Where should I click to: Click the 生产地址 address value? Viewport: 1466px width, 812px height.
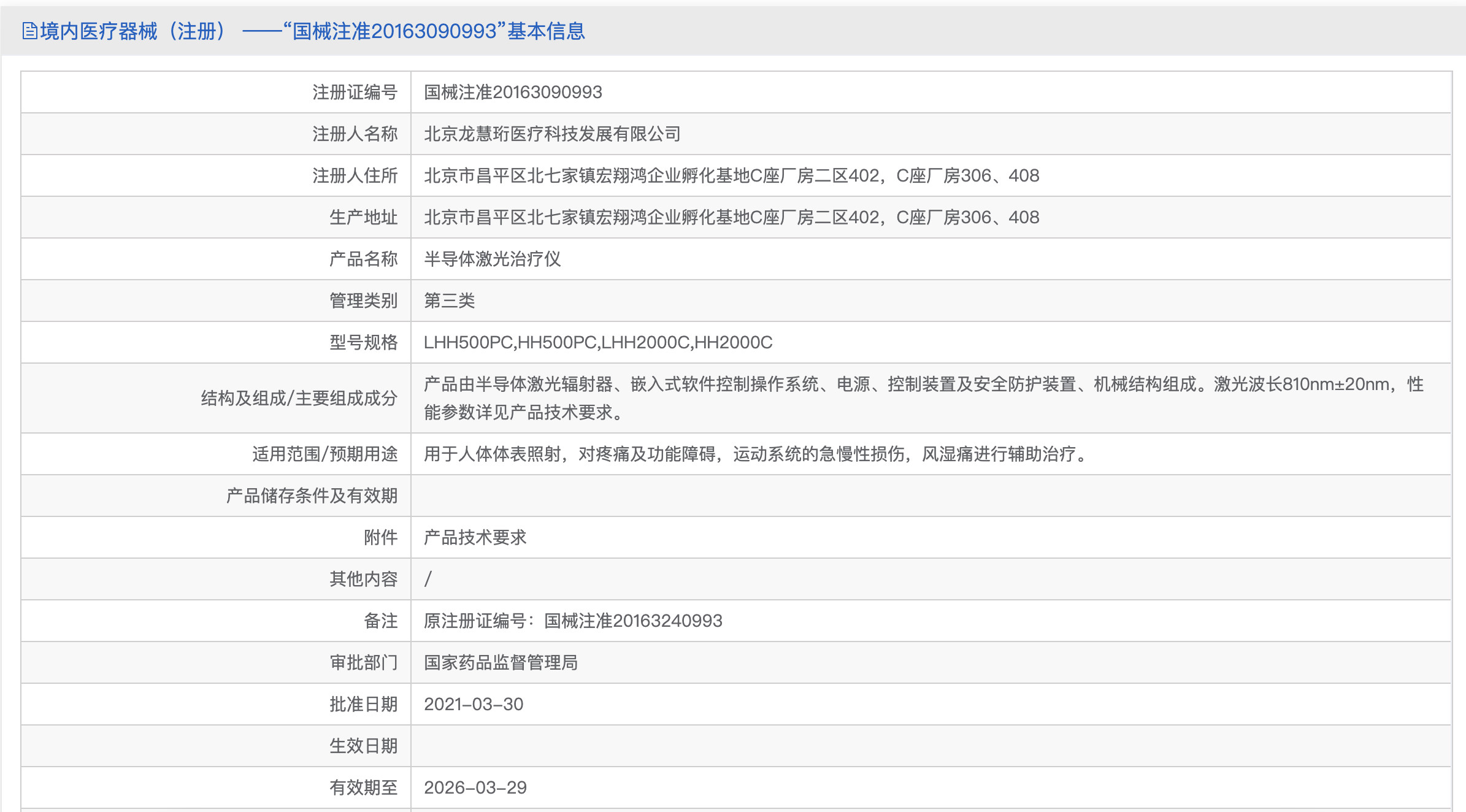click(731, 217)
